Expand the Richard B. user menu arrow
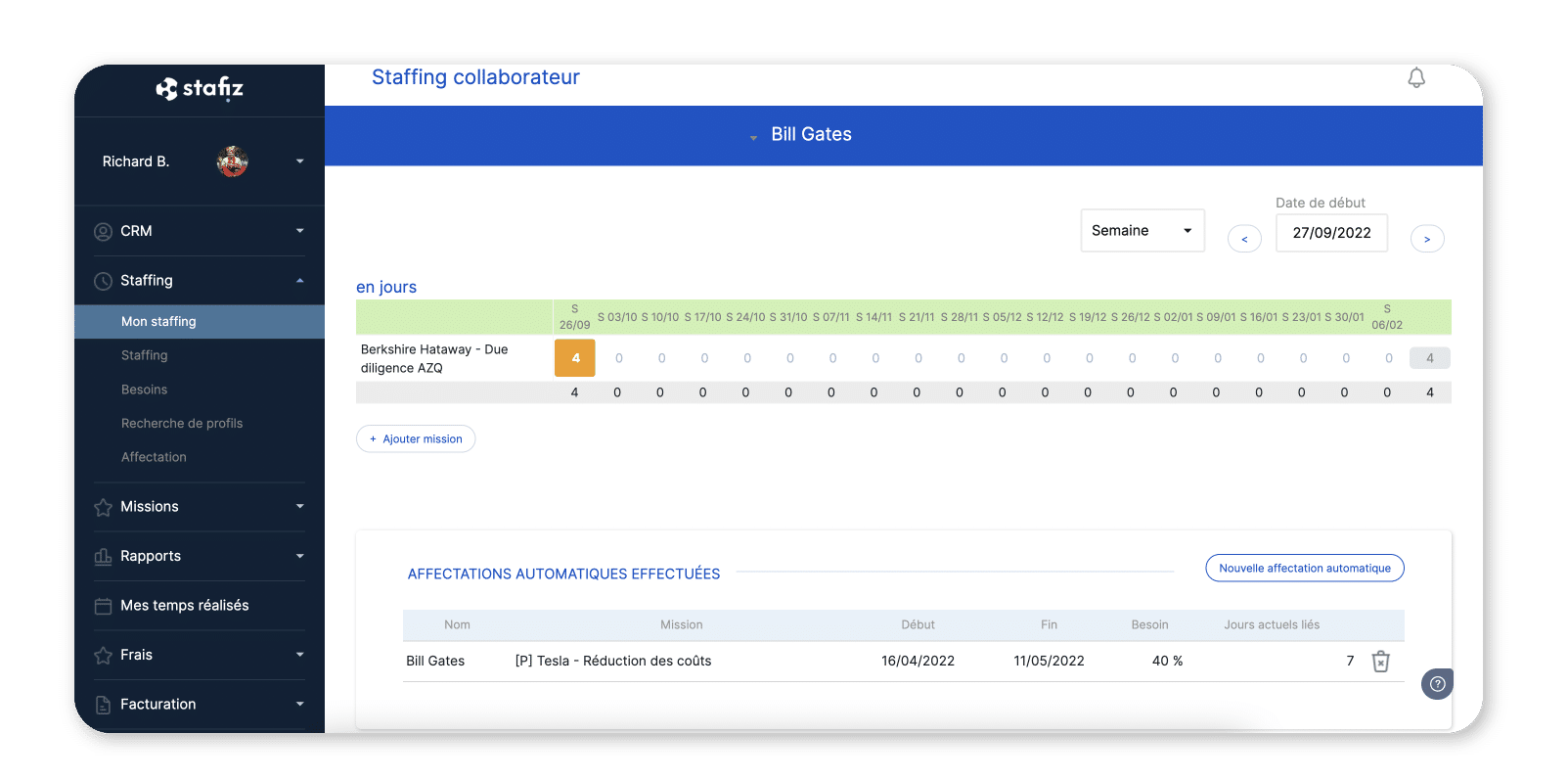This screenshot has width=1568, height=780. (x=299, y=161)
